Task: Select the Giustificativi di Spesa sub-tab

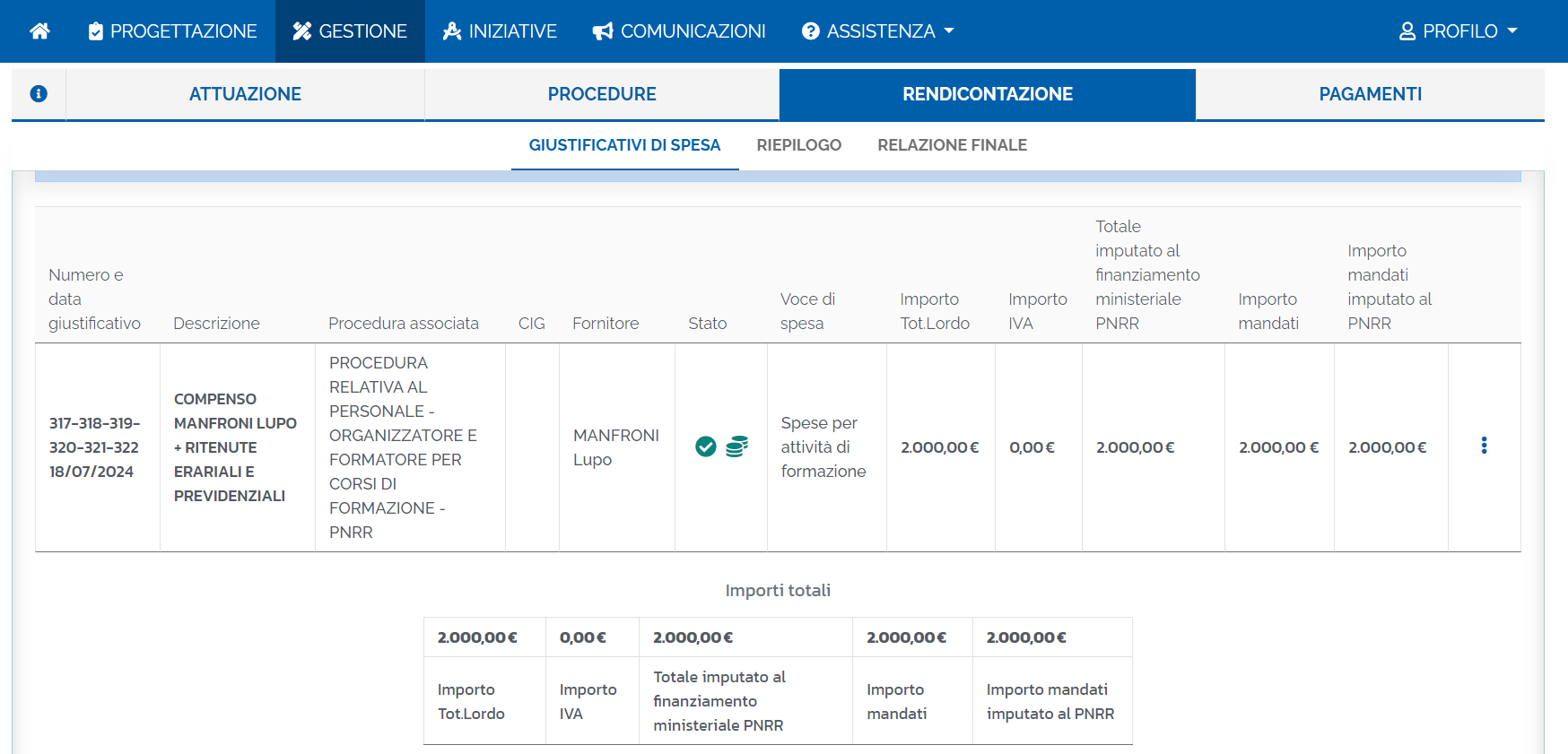Action: (x=624, y=145)
